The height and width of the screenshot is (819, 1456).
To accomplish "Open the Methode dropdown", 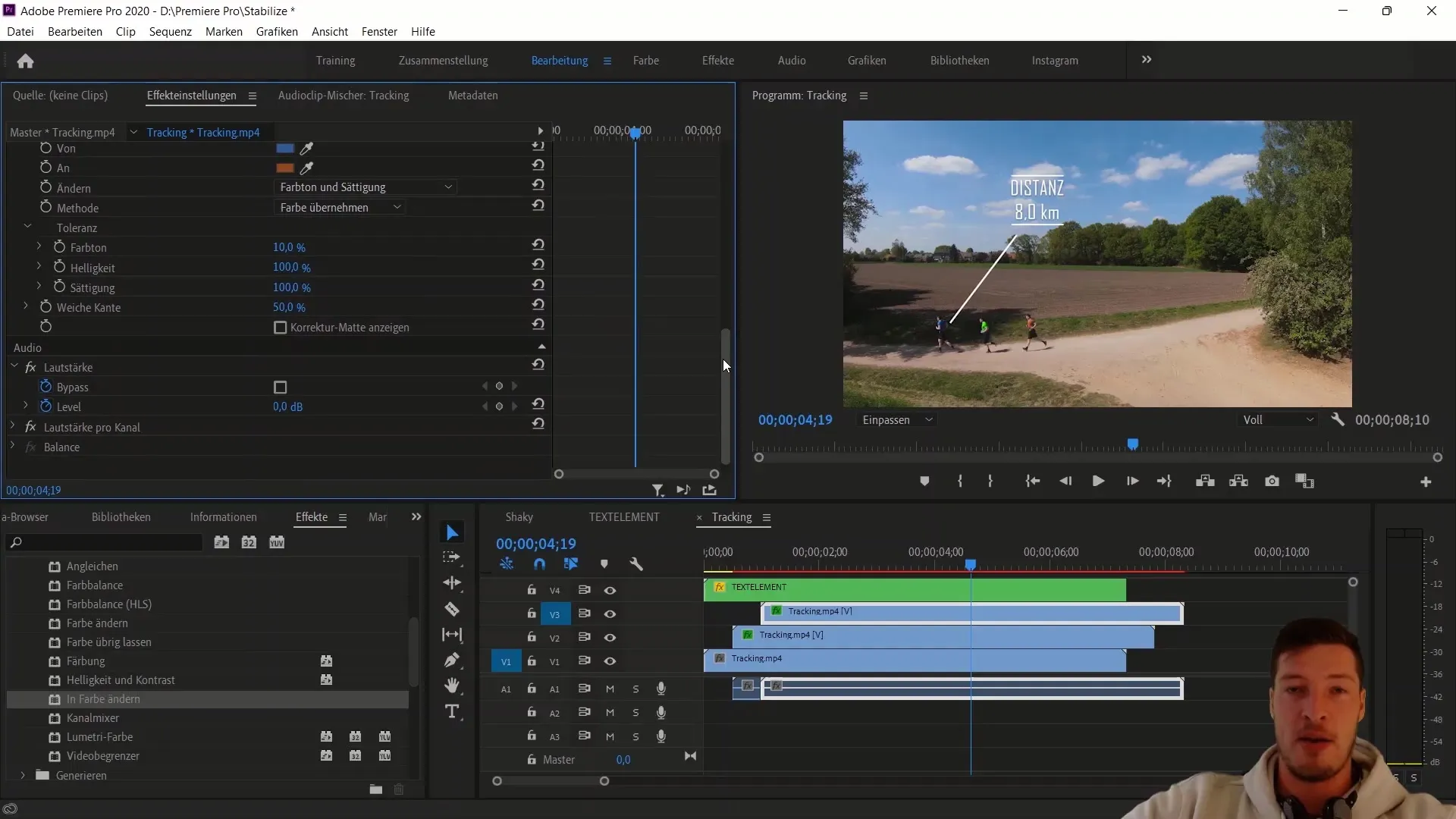I will pyautogui.click(x=339, y=208).
